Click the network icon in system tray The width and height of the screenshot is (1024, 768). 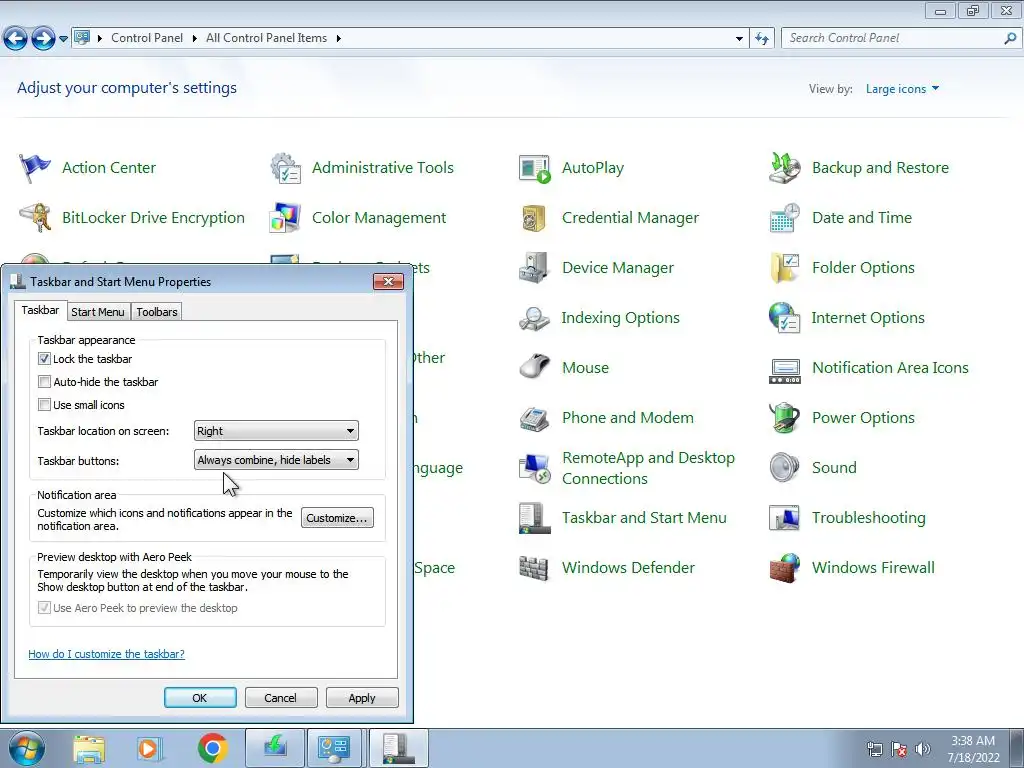tap(875, 749)
